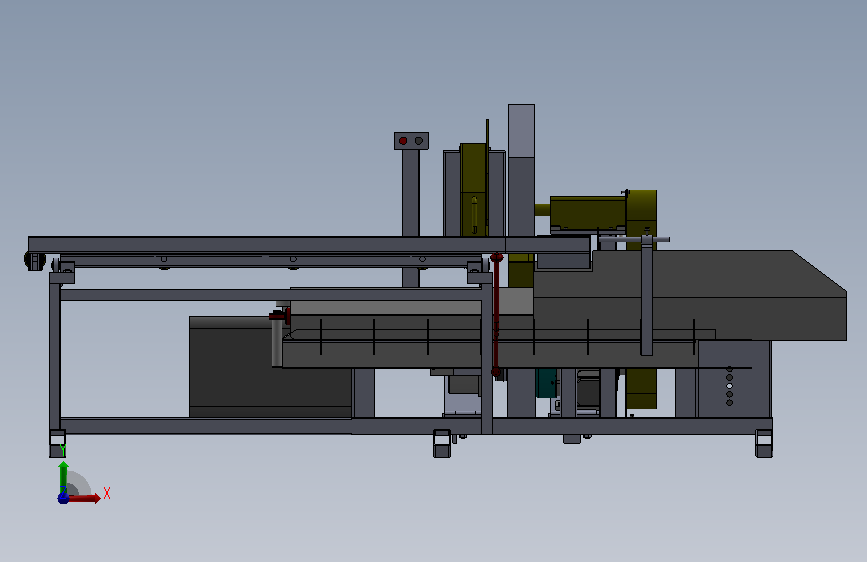Viewport: 867px width, 562px height.
Task: Select the large dark cabinet box on the left
Action: coord(270,367)
